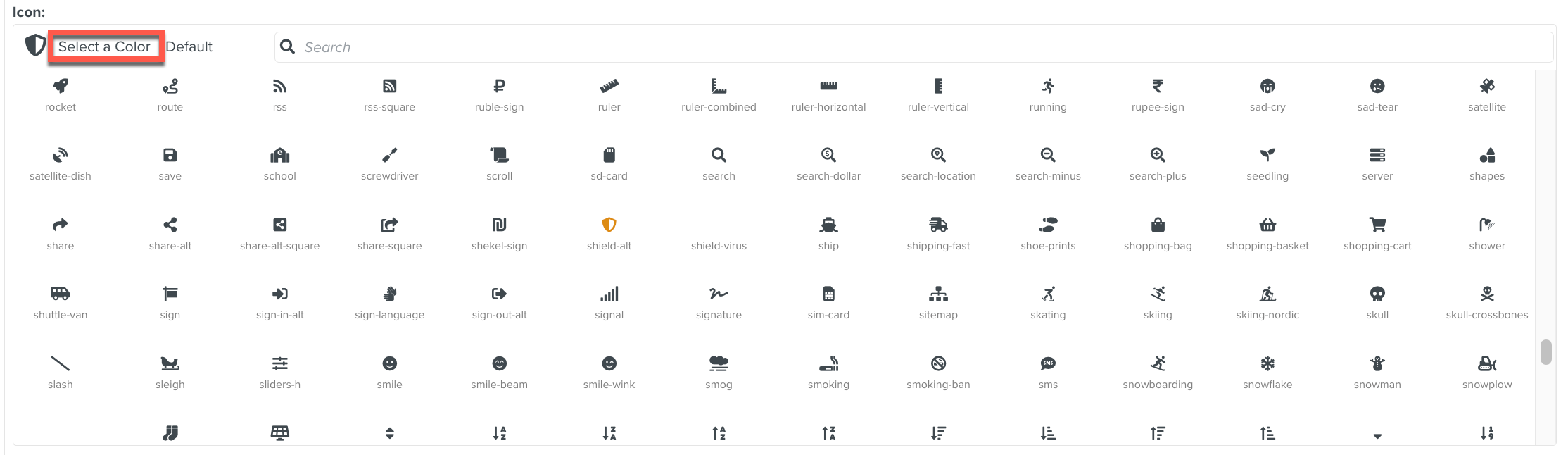Choose the smoking-ban icon

pos(938,364)
